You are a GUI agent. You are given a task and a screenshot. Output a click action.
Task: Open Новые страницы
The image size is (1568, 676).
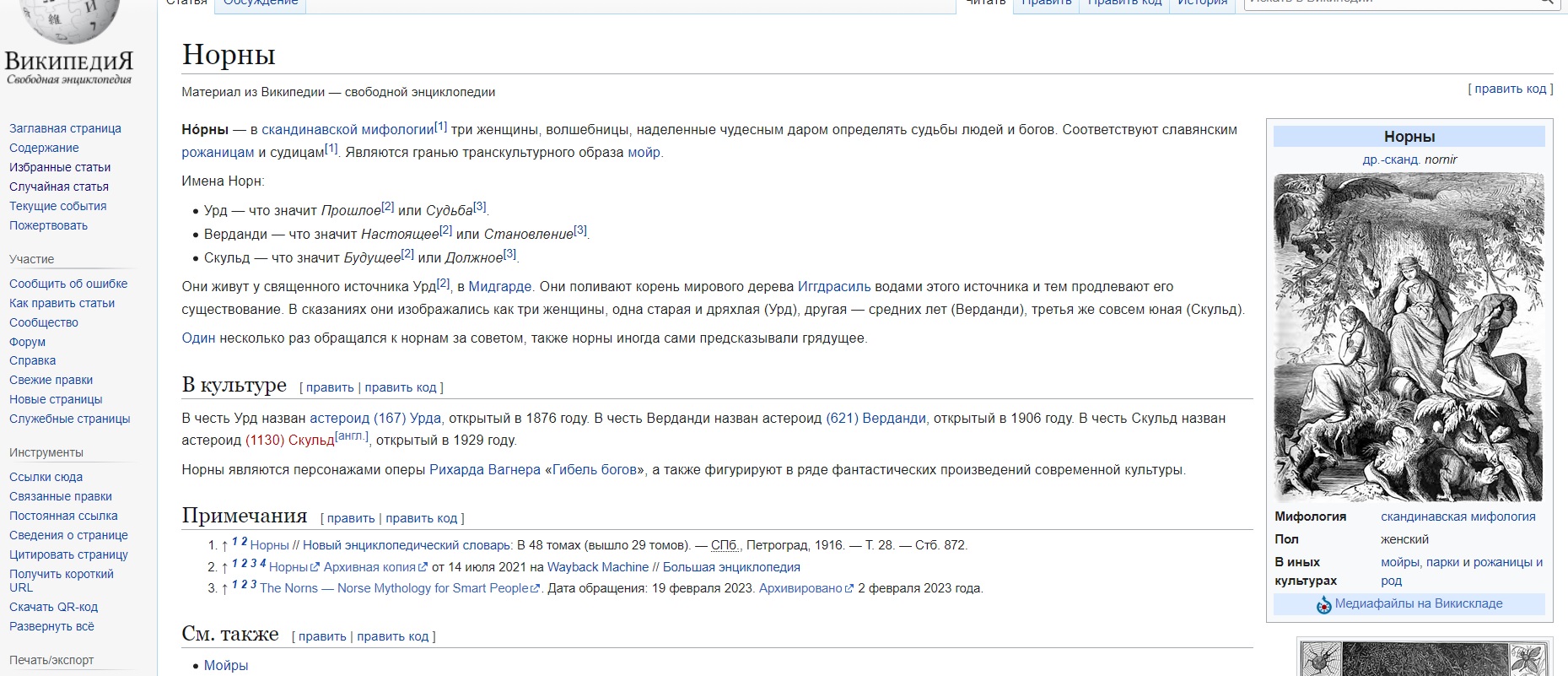(56, 399)
